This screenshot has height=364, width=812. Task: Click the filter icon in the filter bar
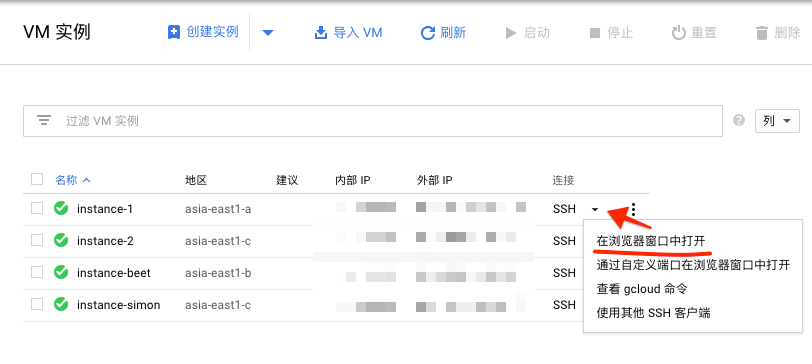(44, 121)
